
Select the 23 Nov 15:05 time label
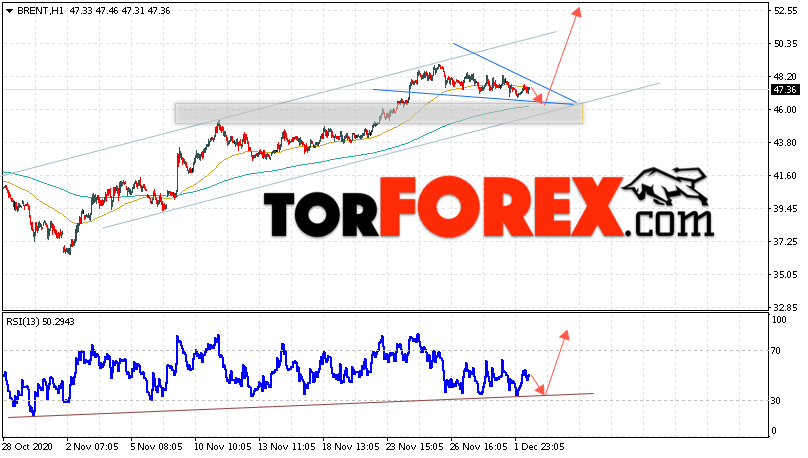[x=415, y=447]
